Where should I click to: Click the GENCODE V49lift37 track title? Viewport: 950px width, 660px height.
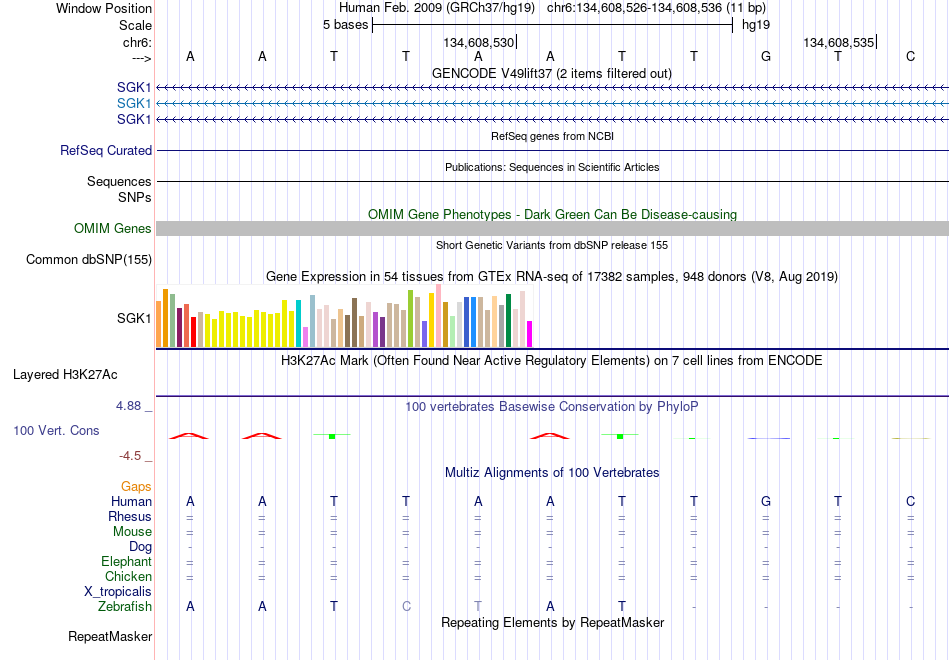[552, 73]
